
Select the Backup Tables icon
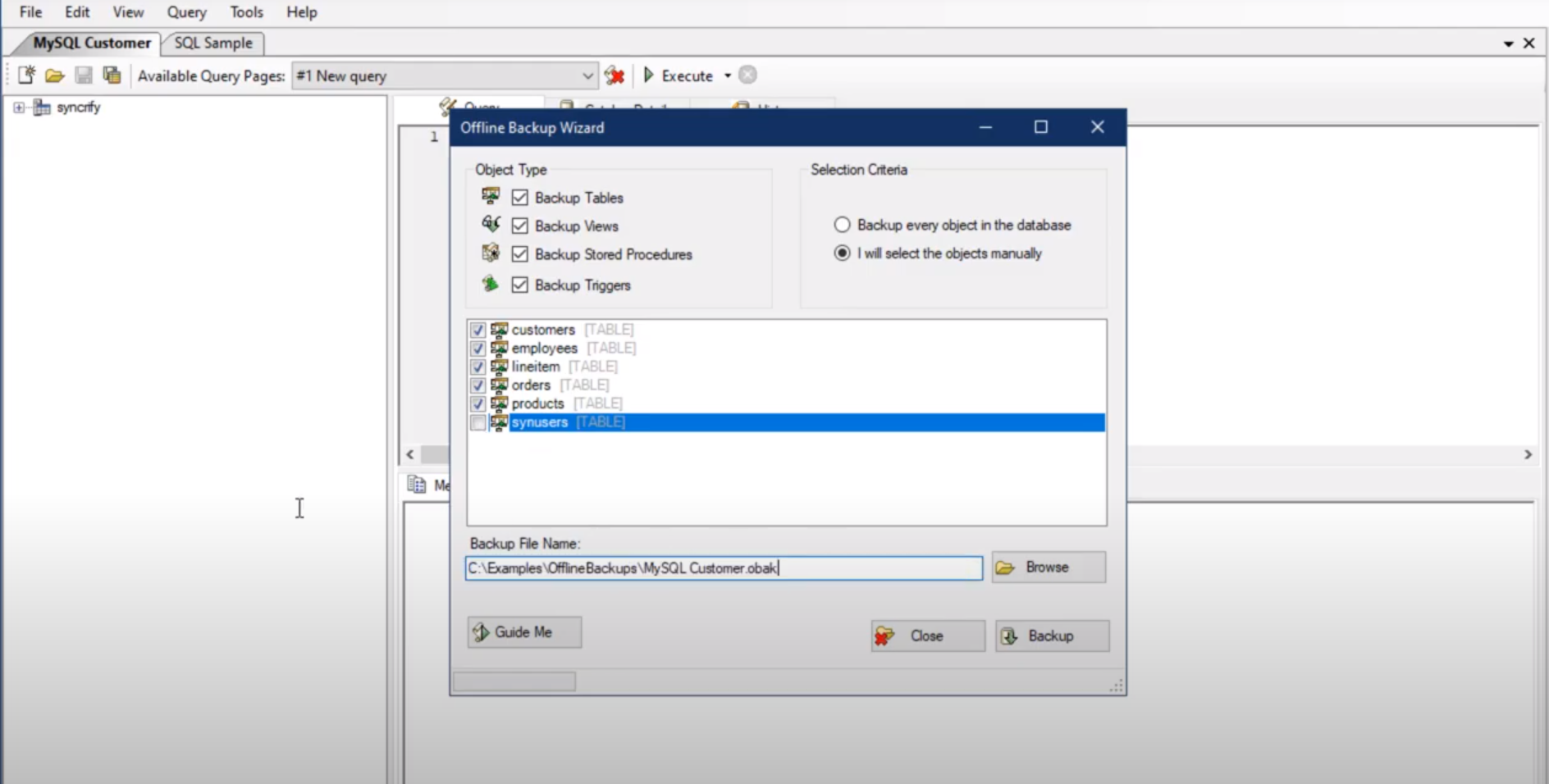click(491, 197)
